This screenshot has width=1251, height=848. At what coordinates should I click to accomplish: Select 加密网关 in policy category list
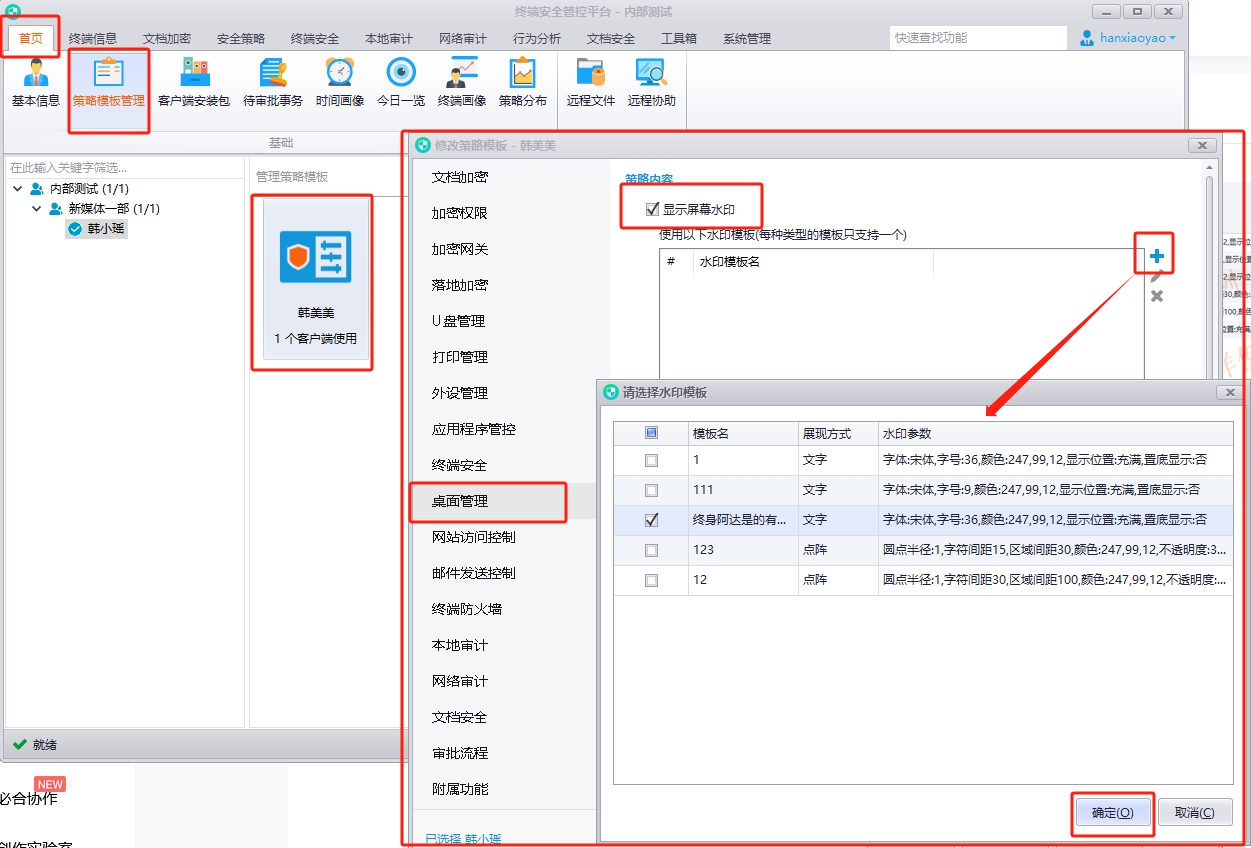pos(460,249)
